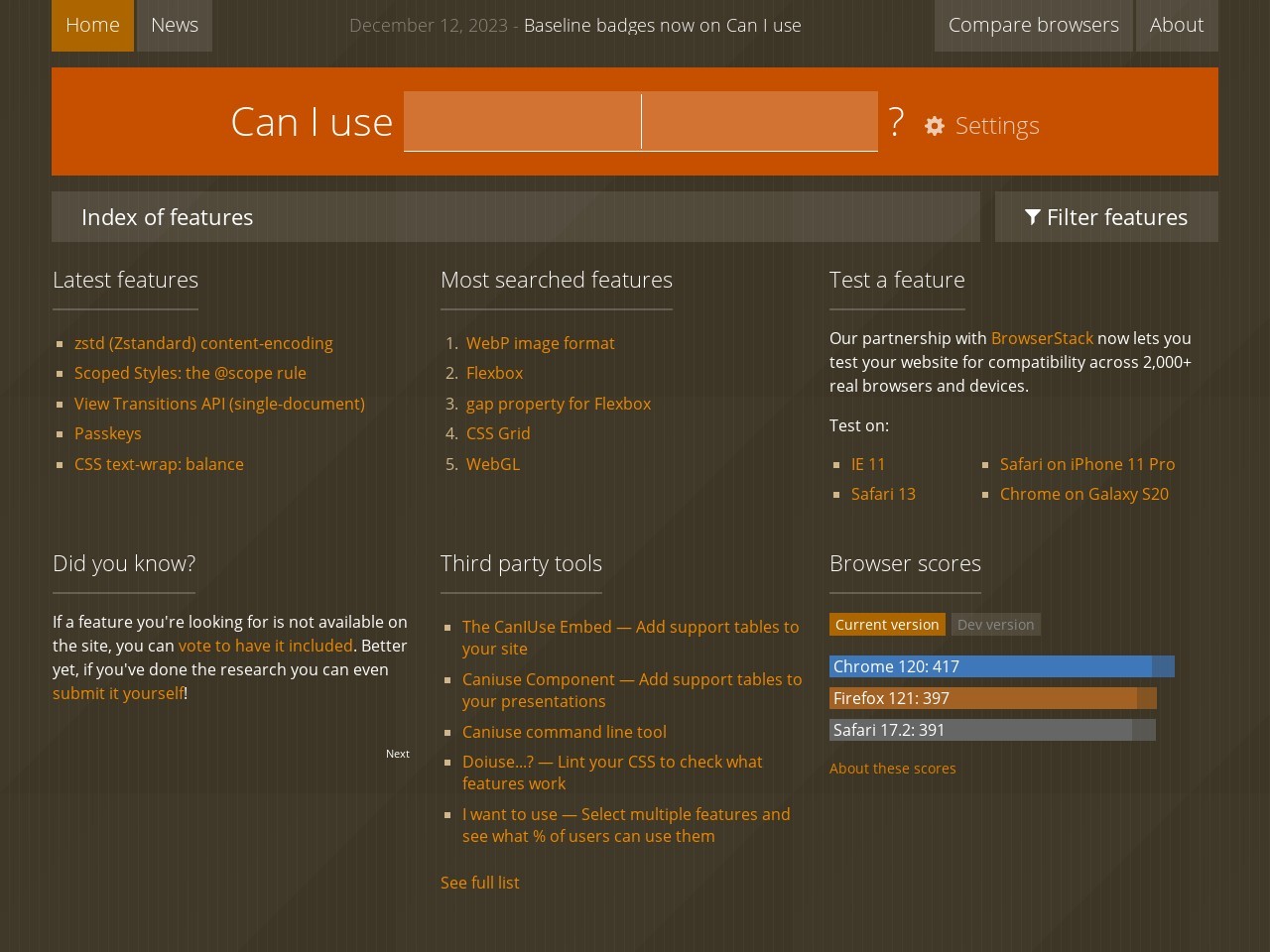Open the BrowserStack partnership link

1042,338
